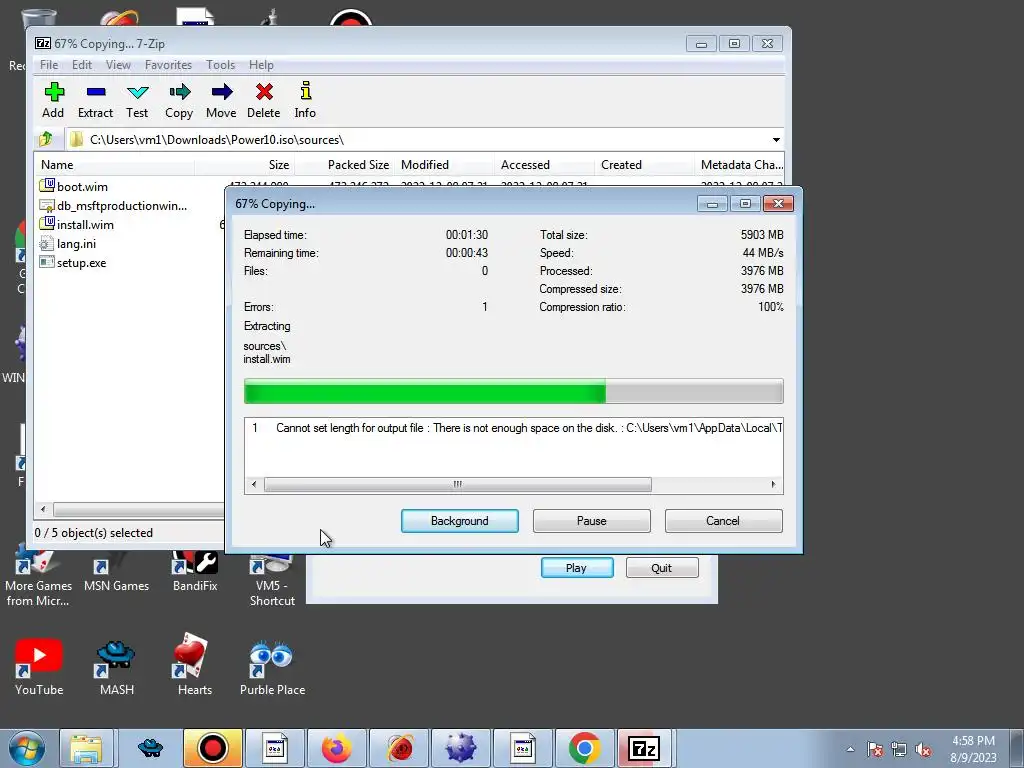Click the network tray icon
Image resolution: width=1024 pixels, height=768 pixels.
pyautogui.click(x=899, y=750)
